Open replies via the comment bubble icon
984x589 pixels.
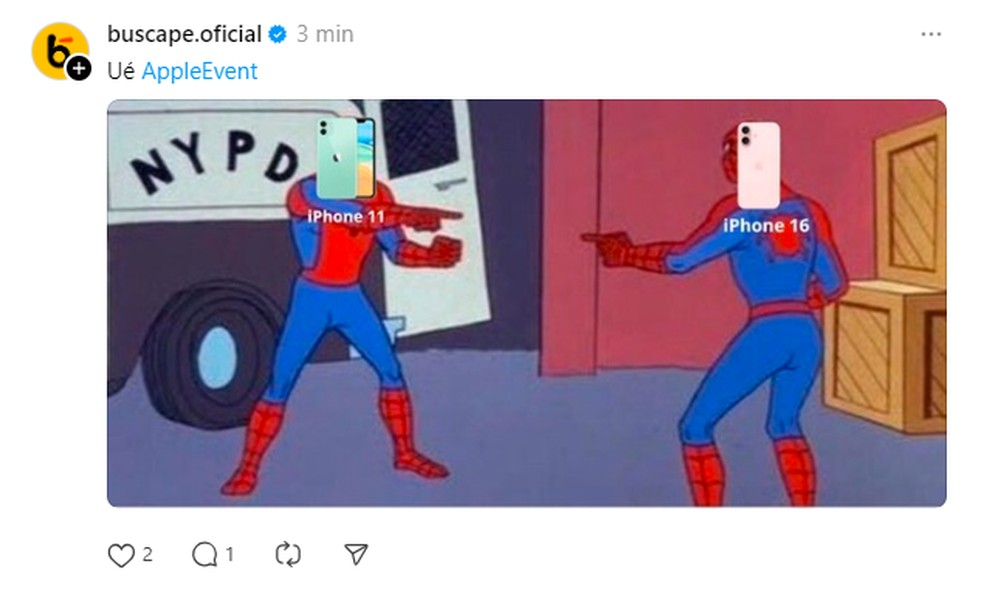pos(205,555)
